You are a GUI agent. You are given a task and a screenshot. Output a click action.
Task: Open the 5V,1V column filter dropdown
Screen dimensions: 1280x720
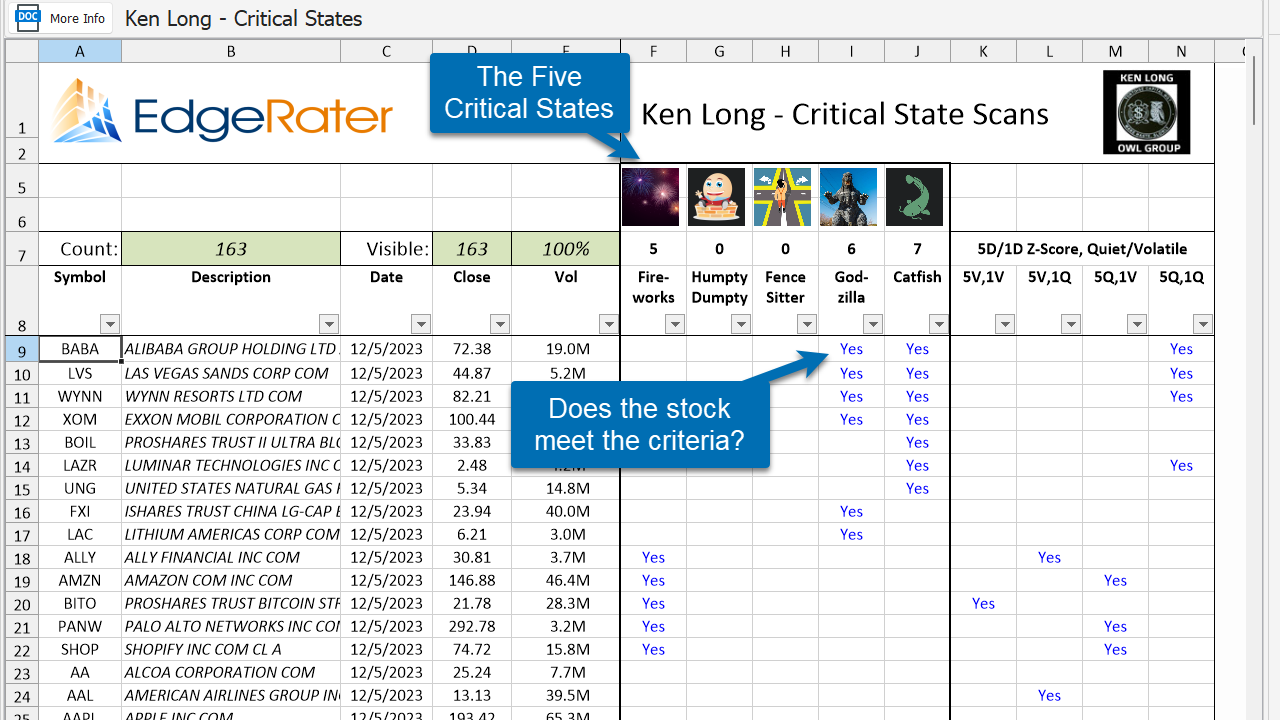click(x=1005, y=324)
